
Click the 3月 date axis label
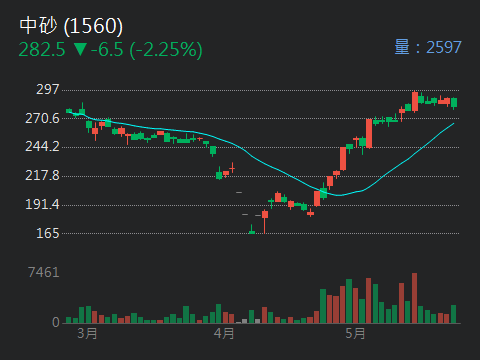87,333
